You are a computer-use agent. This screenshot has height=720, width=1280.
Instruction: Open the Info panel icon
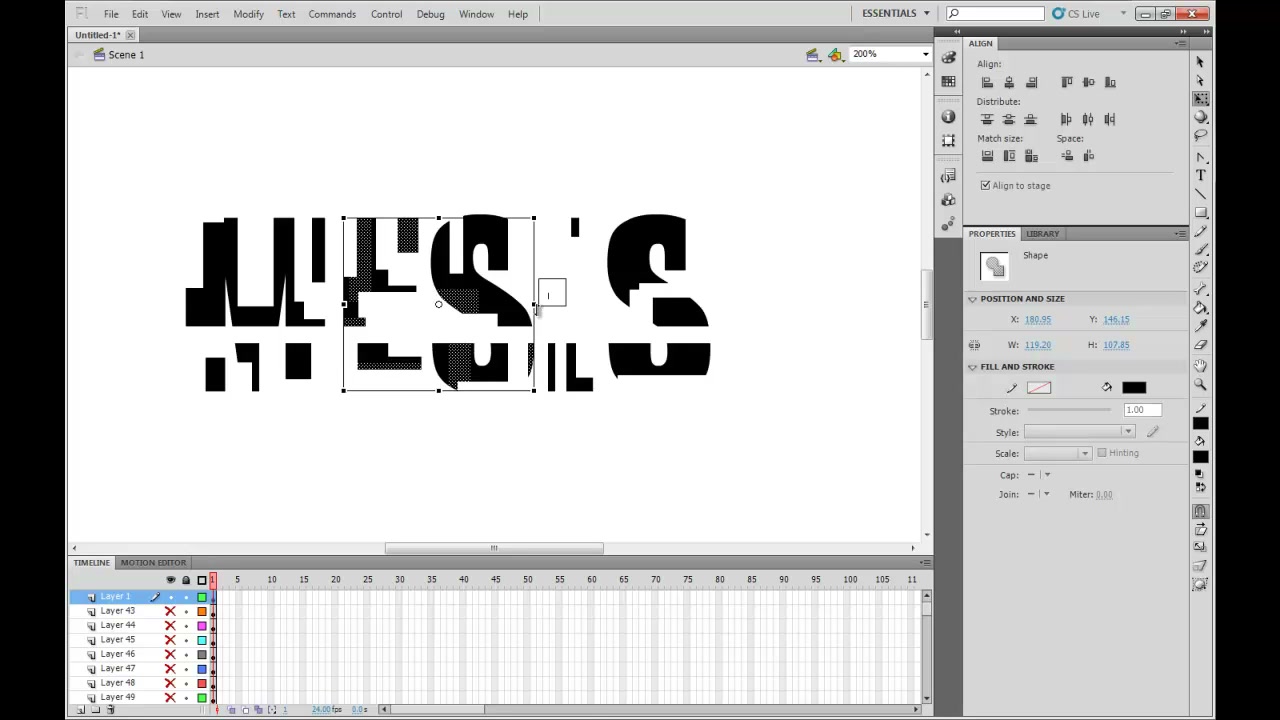tap(948, 117)
